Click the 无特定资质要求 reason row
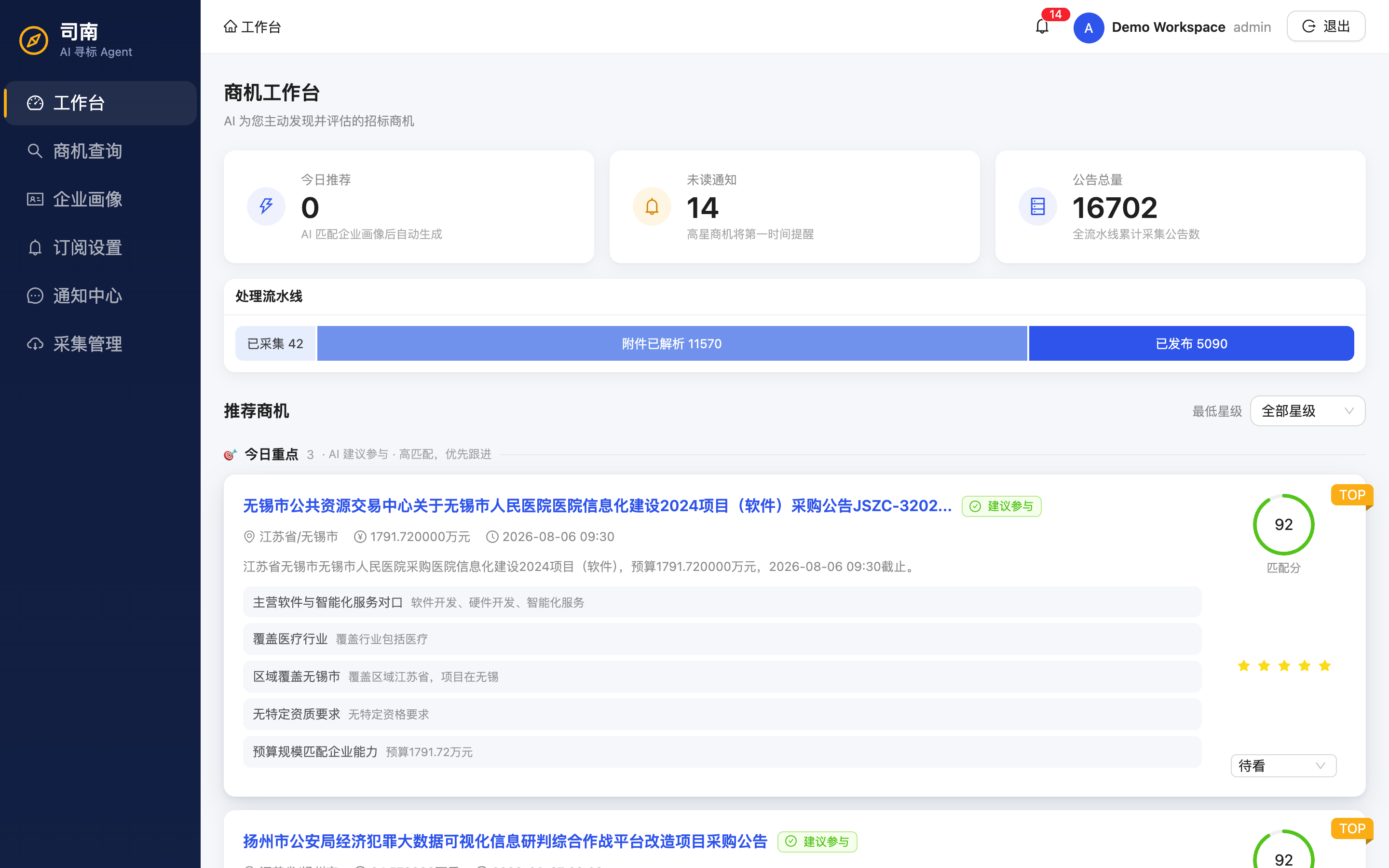 pyautogui.click(x=722, y=714)
